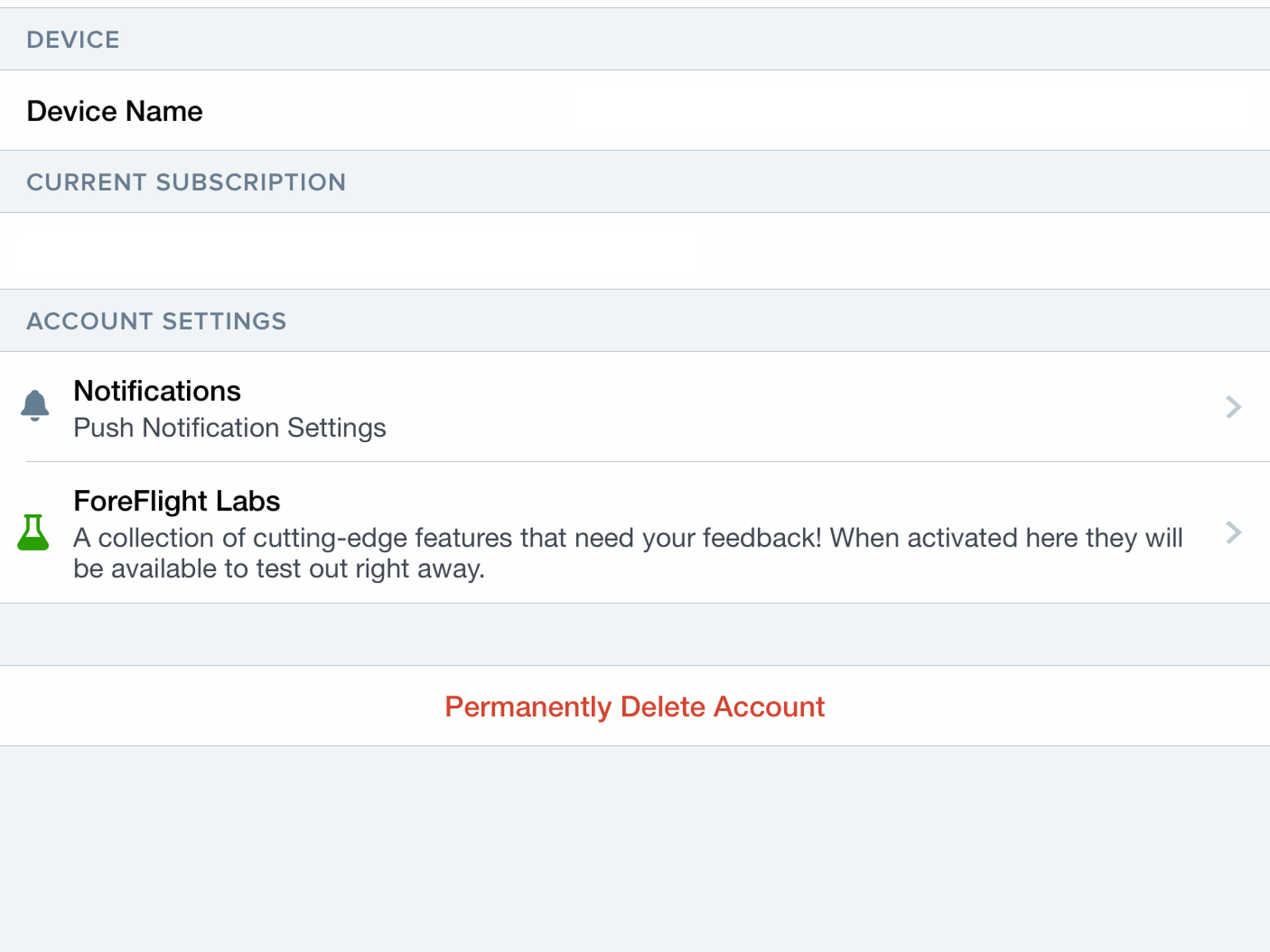Tap Permanently Delete Account
The image size is (1270, 952).
coord(634,707)
